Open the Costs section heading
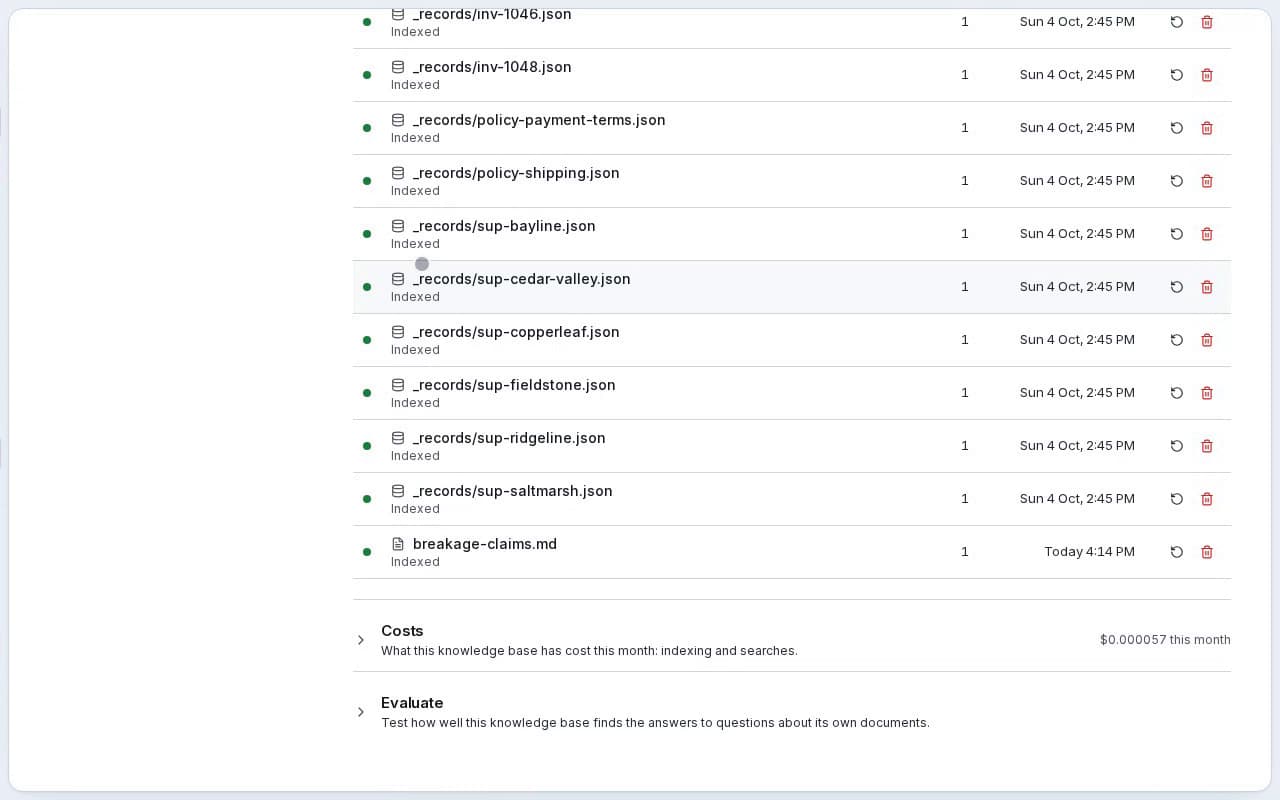Image resolution: width=1280 pixels, height=800 pixels. click(x=402, y=631)
